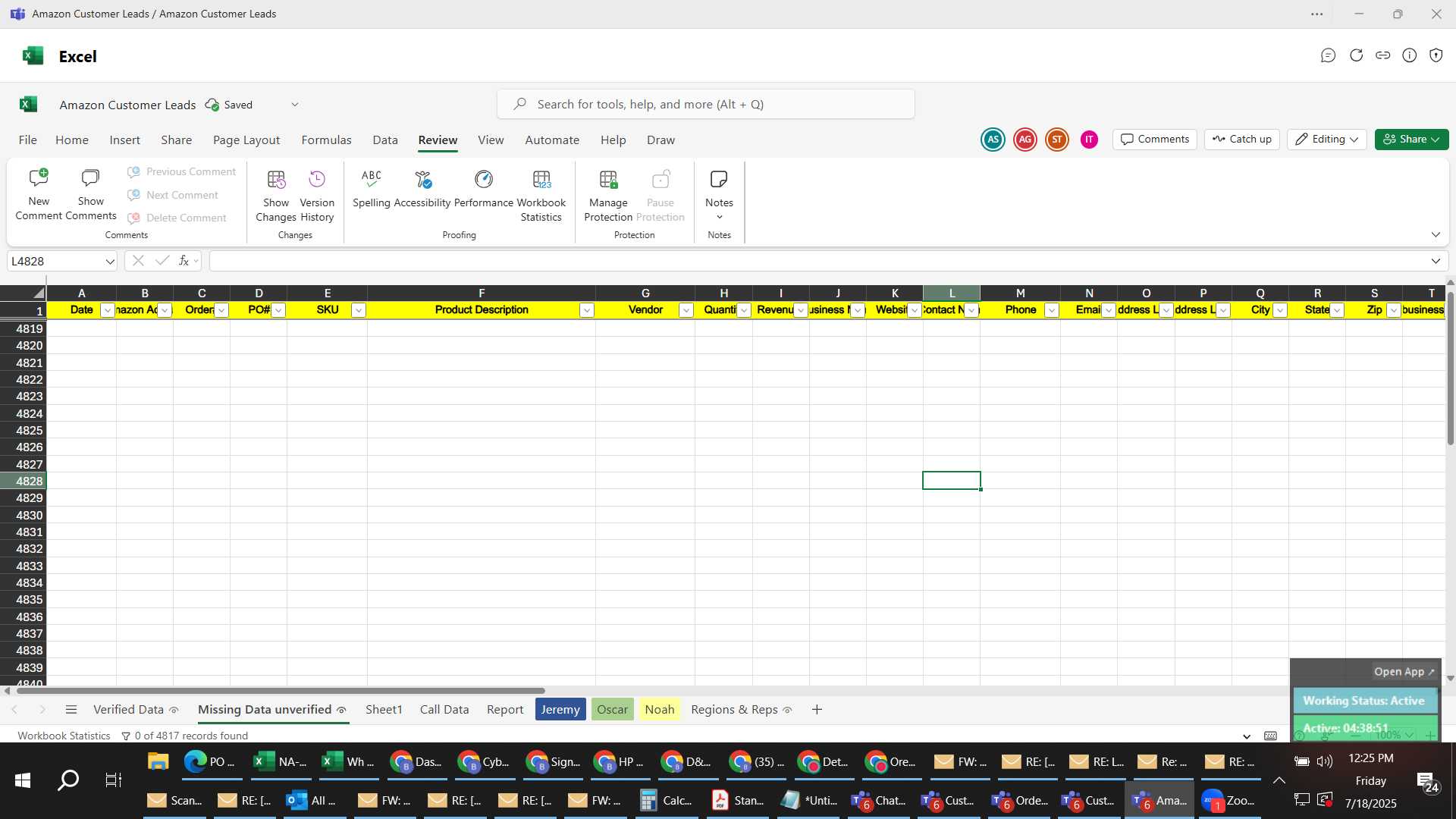Create a New Comment
1456x819 pixels.
(39, 195)
